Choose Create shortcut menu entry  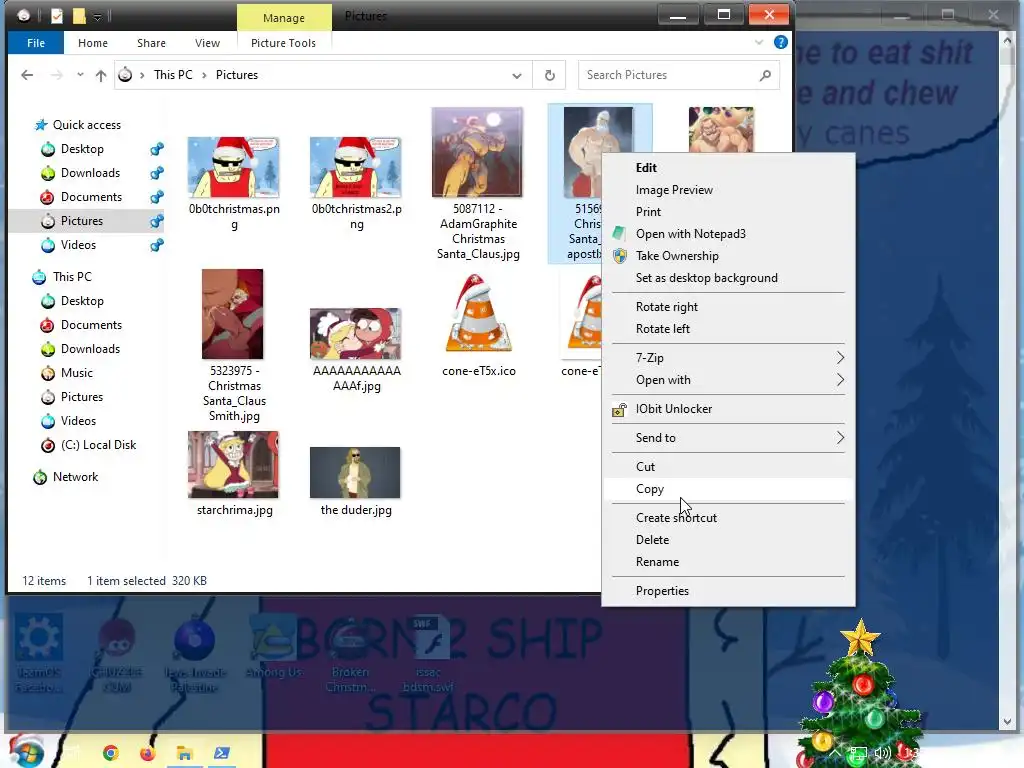728,518
